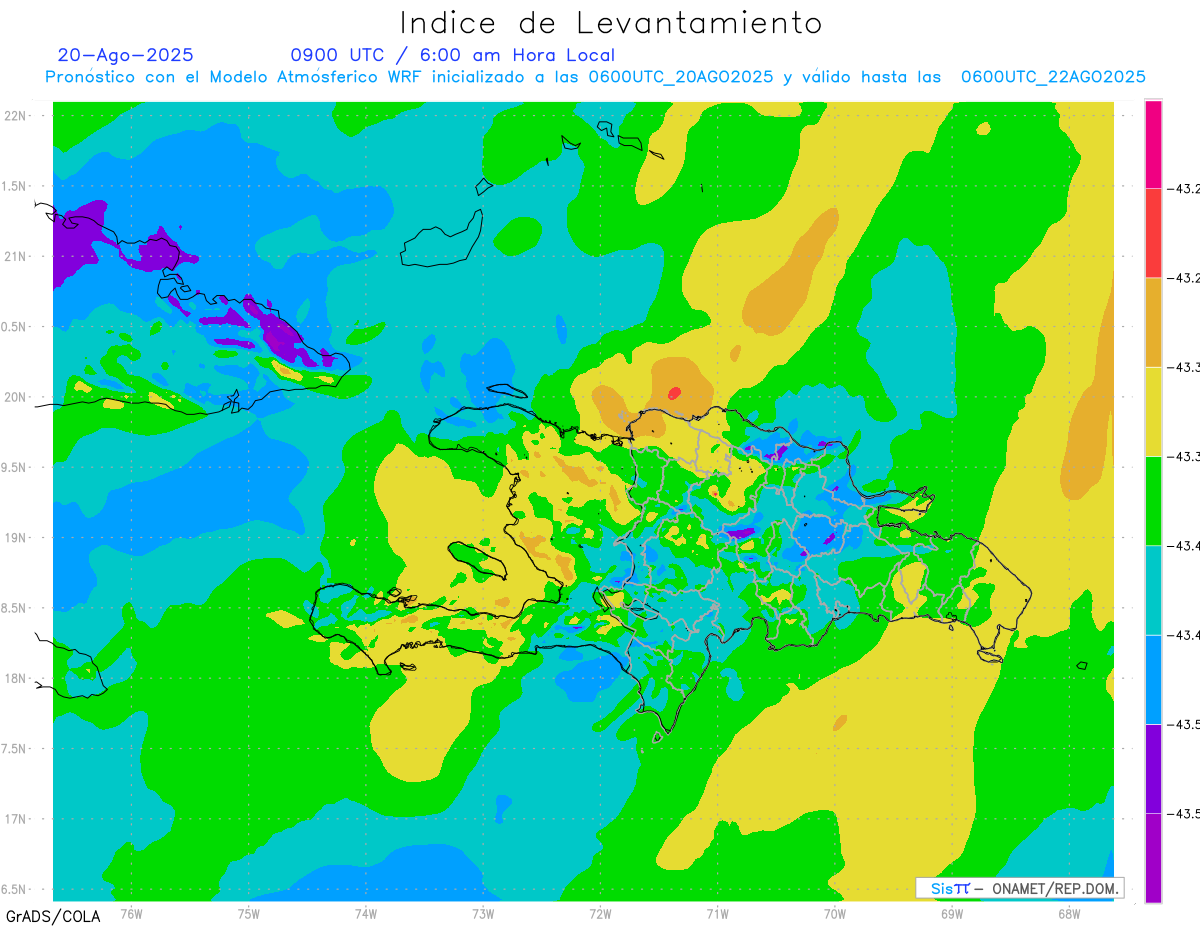
Task: Select the green swatch in the legend bar
Action: [1153, 500]
